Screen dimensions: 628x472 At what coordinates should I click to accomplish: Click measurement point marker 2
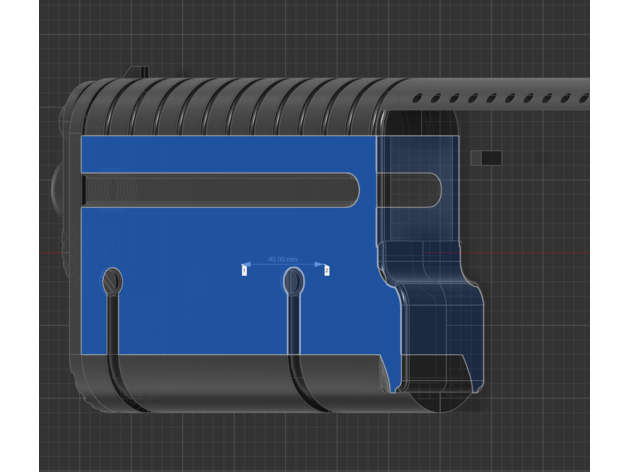coord(327,269)
